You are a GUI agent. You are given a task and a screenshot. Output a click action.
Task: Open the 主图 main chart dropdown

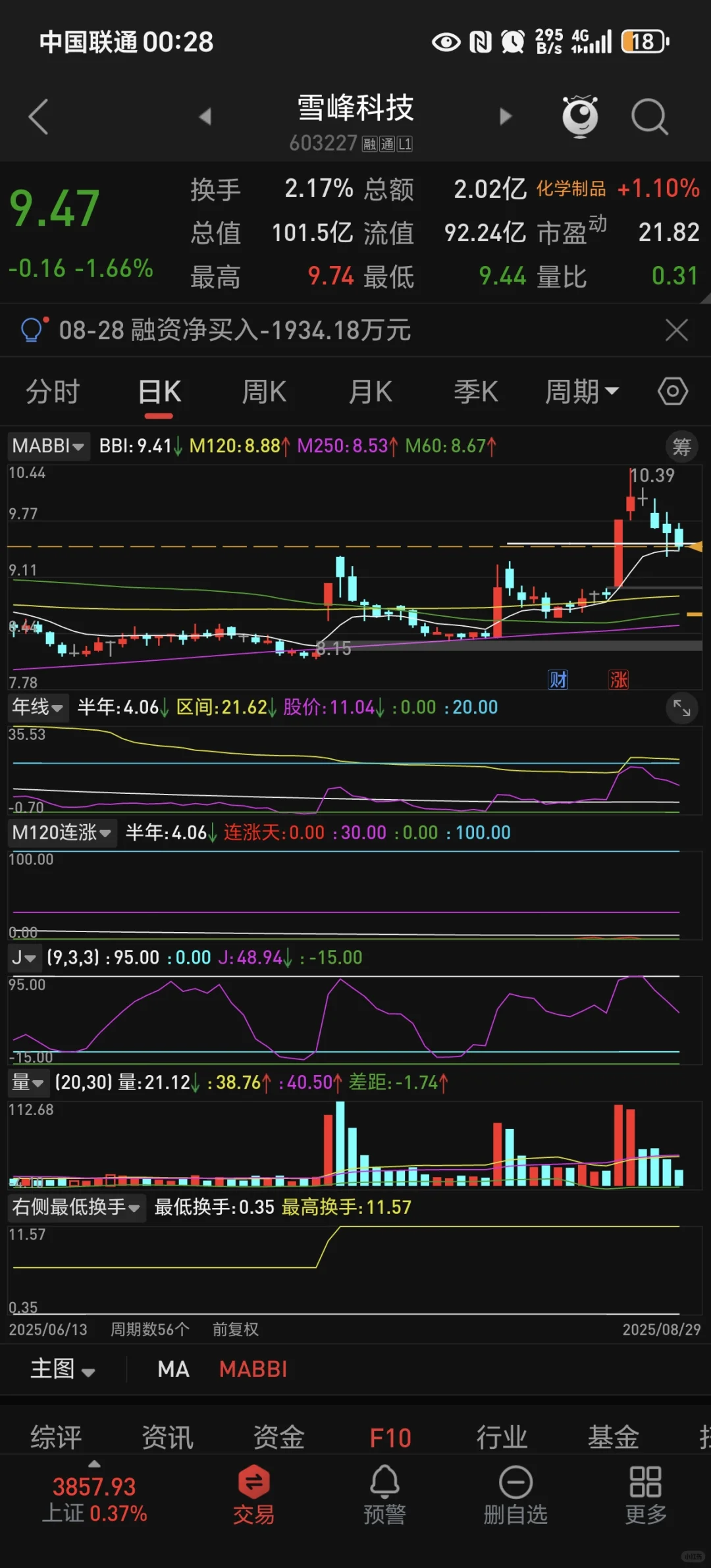pos(63,1369)
